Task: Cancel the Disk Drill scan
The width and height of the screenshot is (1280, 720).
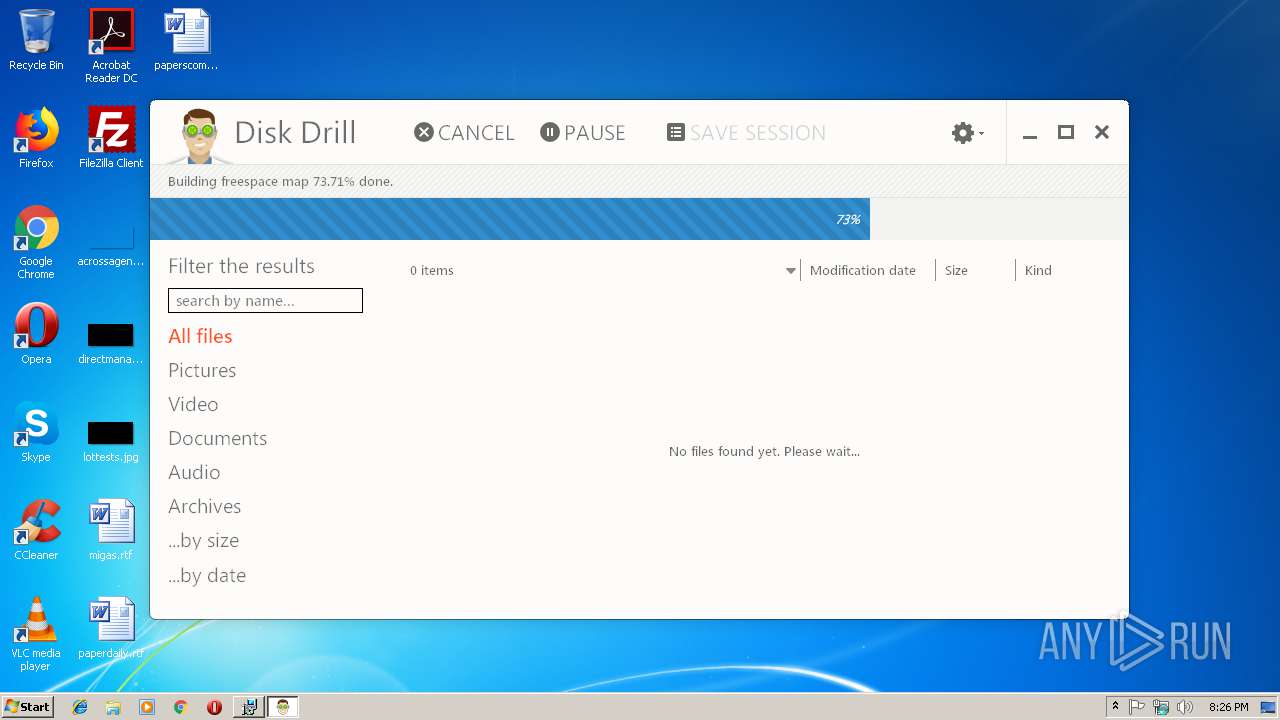Action: coord(464,132)
